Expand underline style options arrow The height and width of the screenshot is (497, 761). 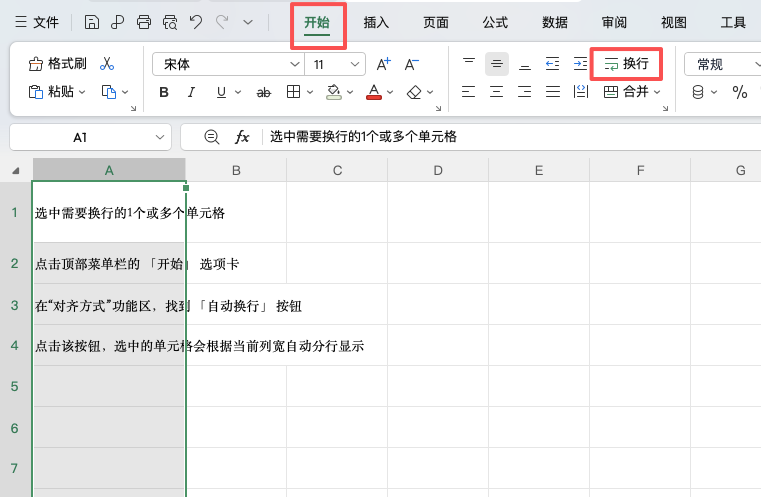click(x=238, y=92)
